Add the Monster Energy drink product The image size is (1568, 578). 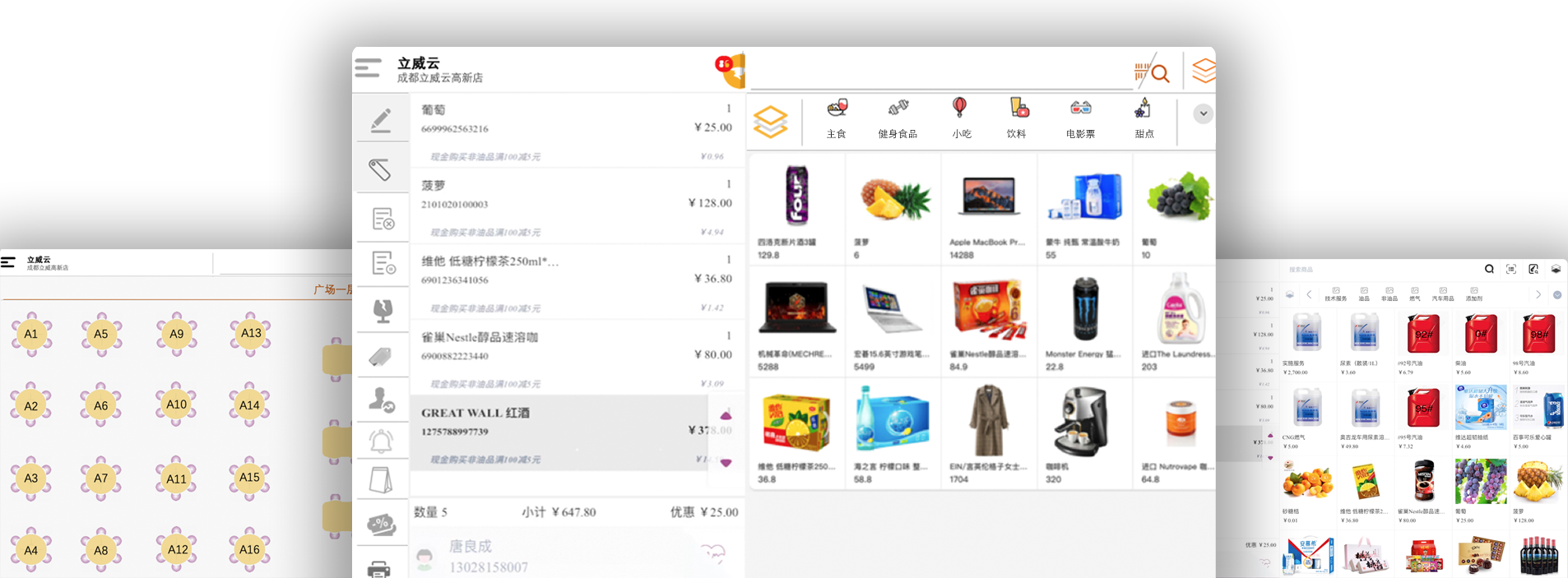(1085, 321)
